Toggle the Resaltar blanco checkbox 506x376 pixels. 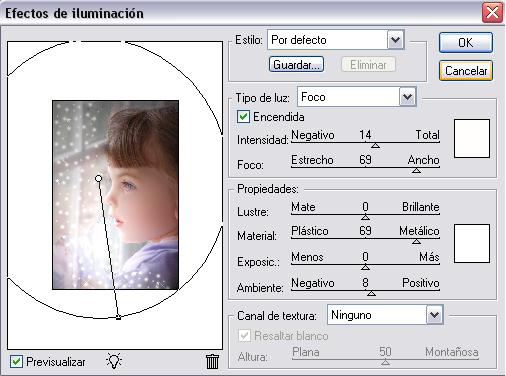(244, 336)
